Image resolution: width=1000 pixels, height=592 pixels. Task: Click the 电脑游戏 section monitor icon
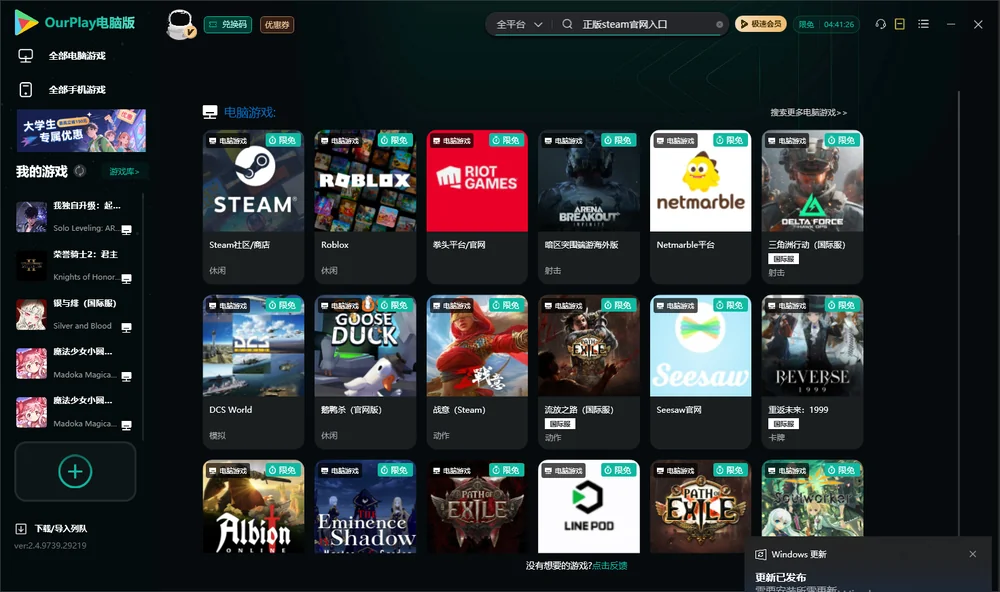(210, 112)
